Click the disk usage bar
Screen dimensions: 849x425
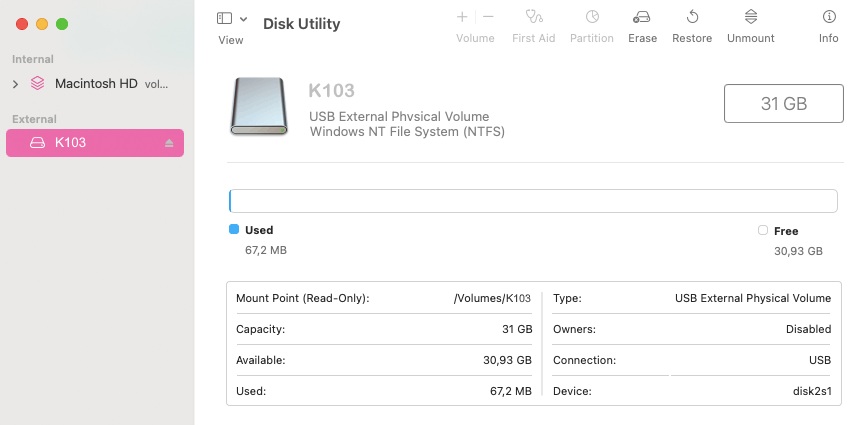(533, 201)
